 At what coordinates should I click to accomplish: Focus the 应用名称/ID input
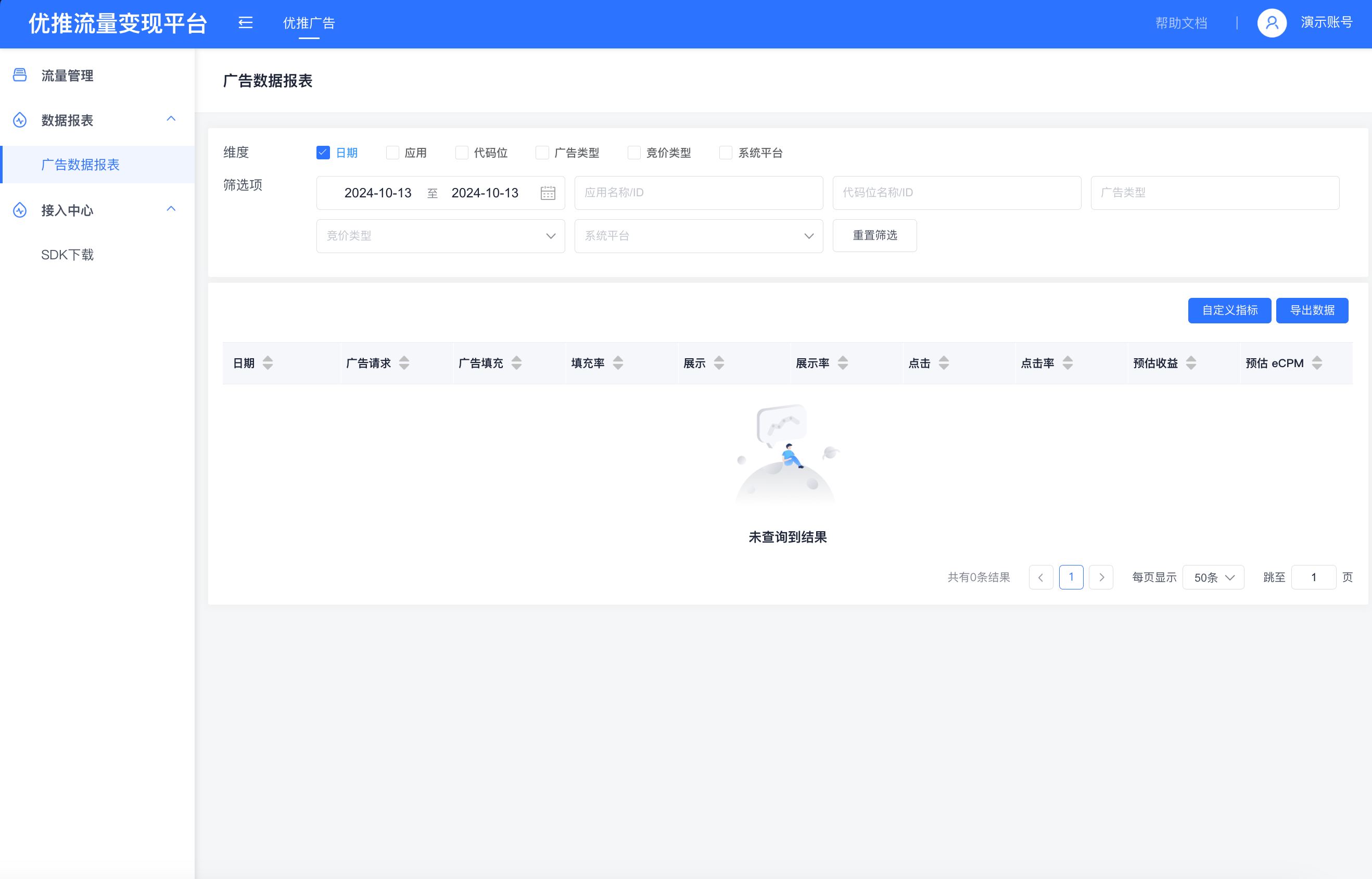click(x=698, y=193)
